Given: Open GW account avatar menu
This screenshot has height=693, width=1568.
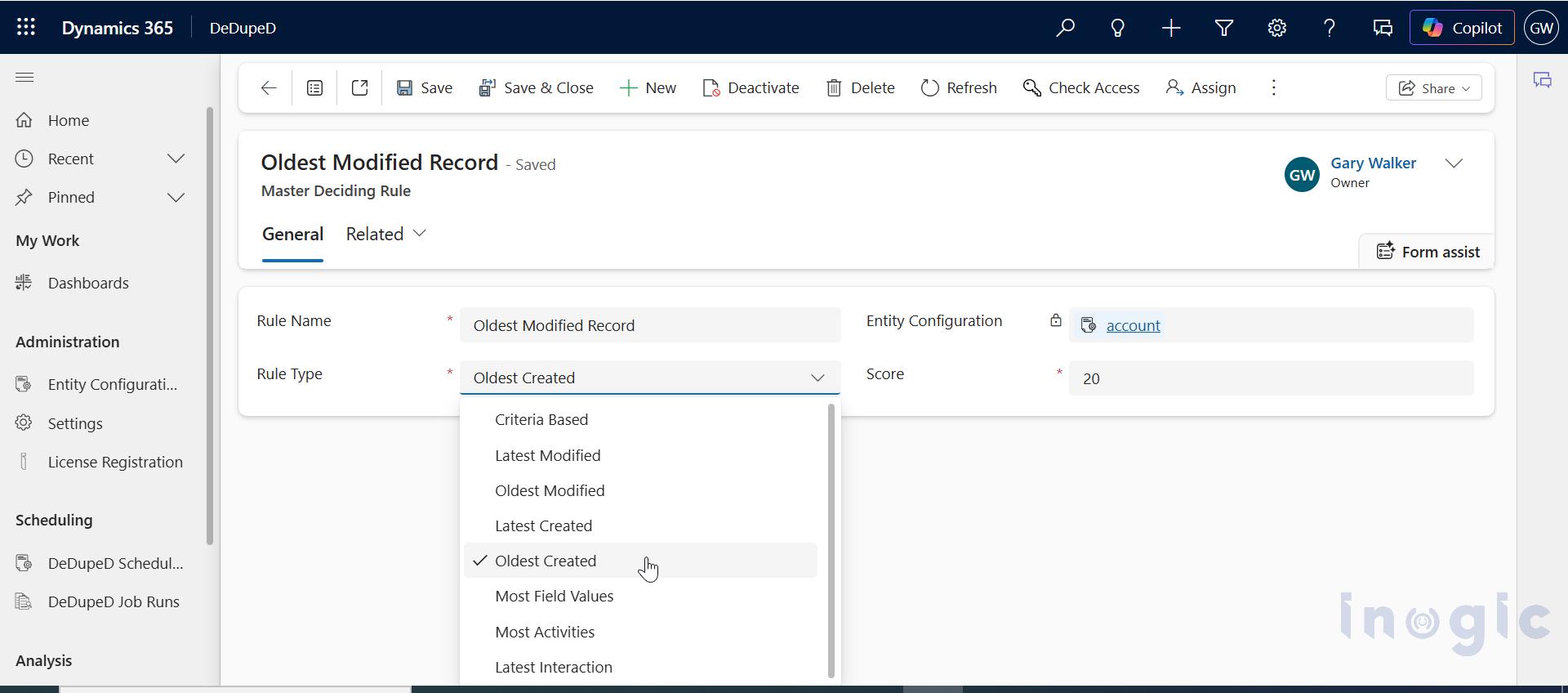Looking at the screenshot, I should coord(1541,28).
